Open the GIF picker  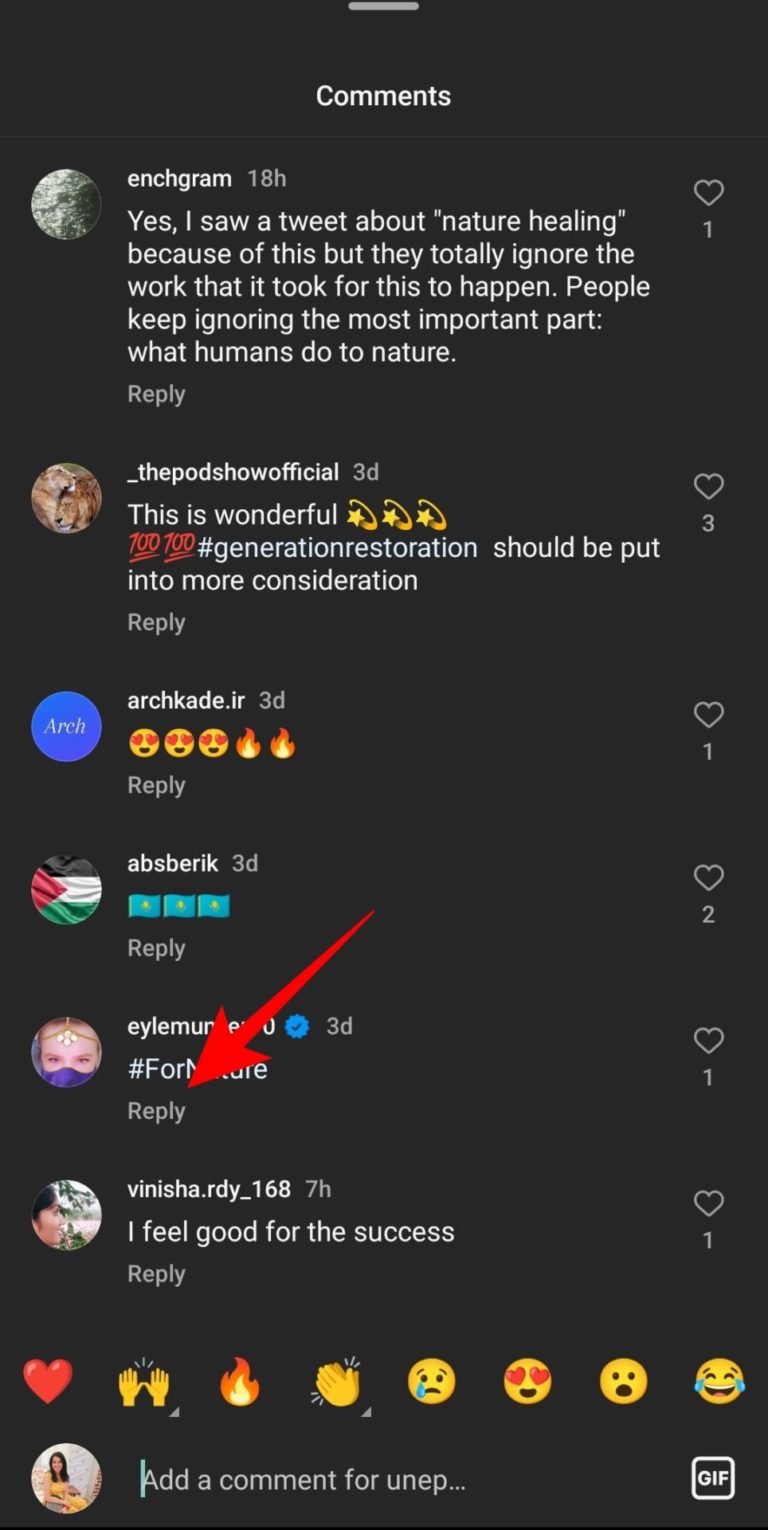tap(713, 1479)
